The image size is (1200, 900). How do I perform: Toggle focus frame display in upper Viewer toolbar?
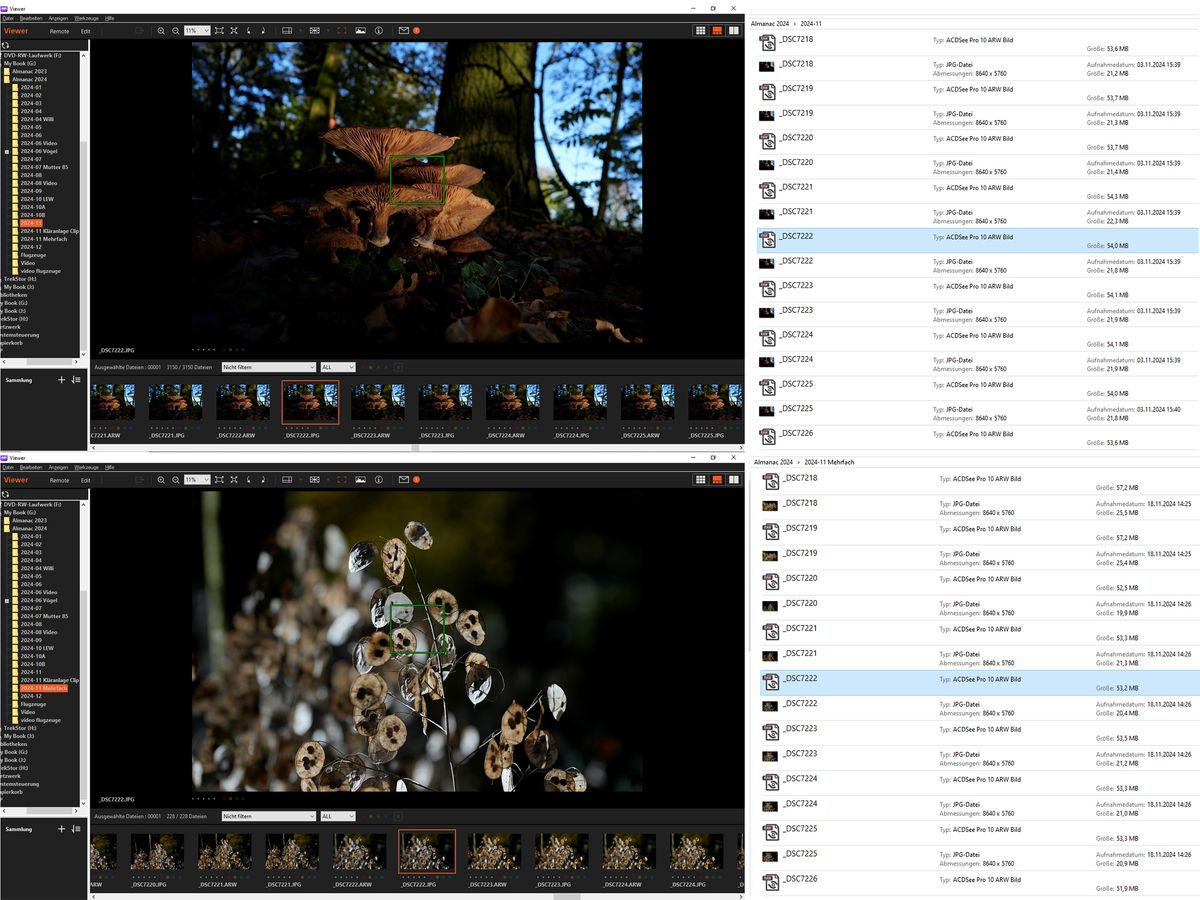pyautogui.click(x=341, y=31)
